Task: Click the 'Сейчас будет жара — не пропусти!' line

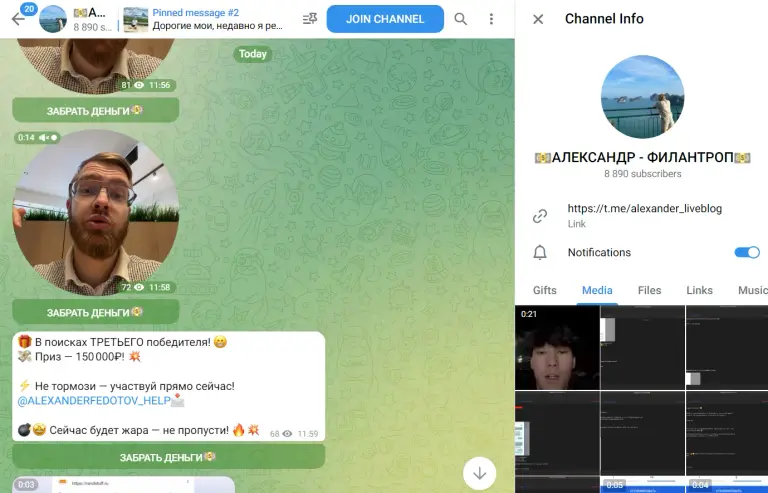Action: point(139,430)
